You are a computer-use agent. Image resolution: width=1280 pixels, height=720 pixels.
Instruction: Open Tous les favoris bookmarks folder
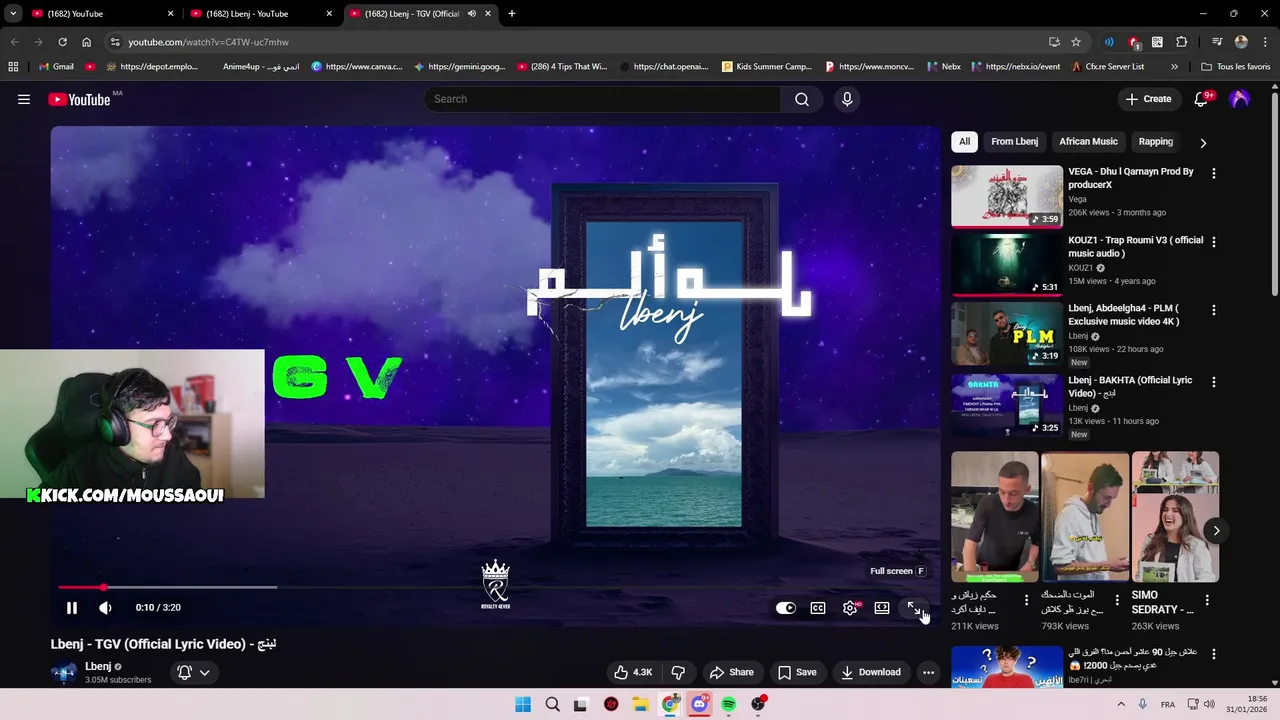coord(1236,67)
